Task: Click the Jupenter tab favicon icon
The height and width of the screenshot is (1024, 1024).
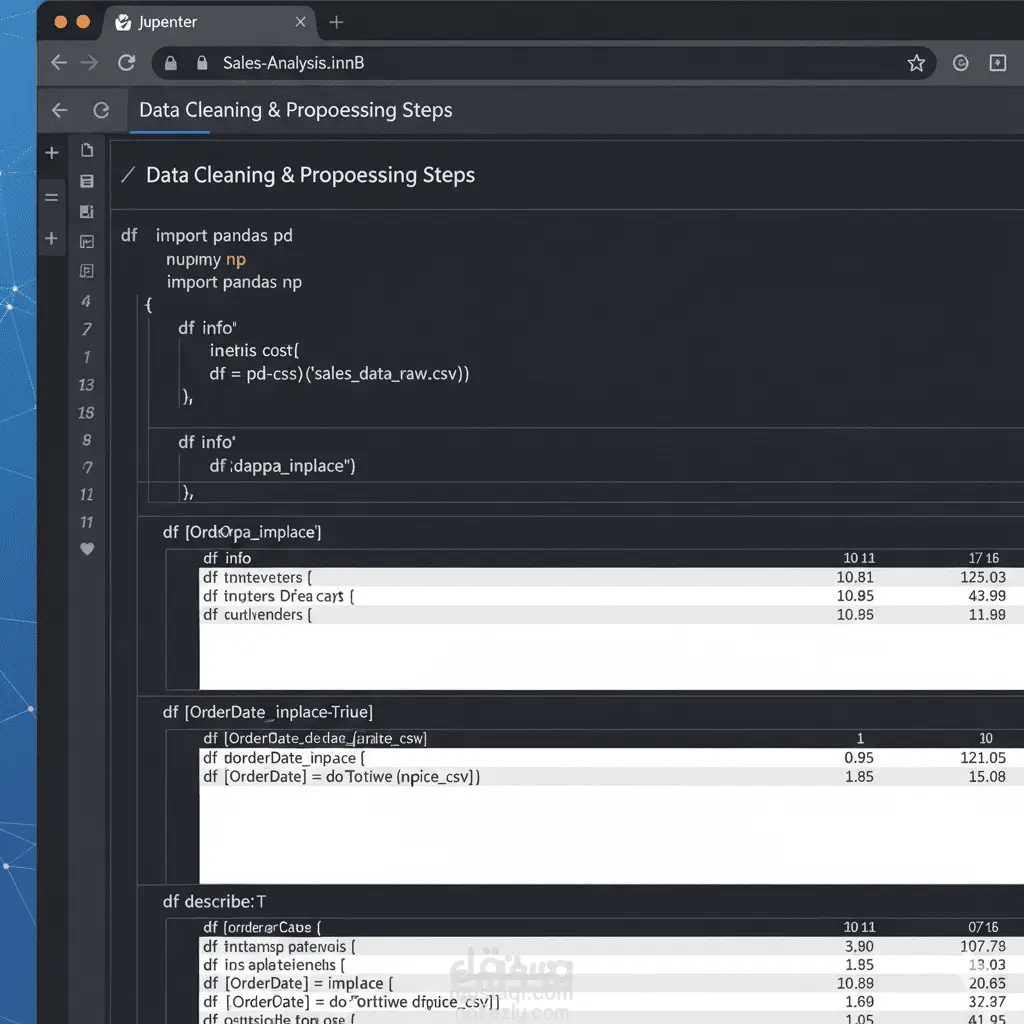Action: click(123, 23)
